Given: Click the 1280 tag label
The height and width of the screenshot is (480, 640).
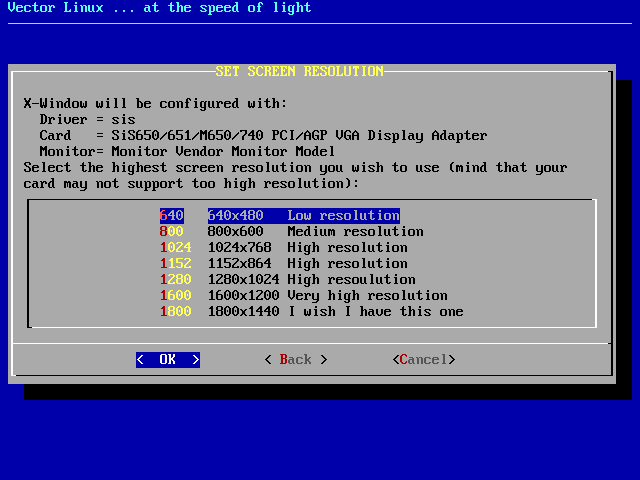Looking at the screenshot, I should [x=175, y=279].
